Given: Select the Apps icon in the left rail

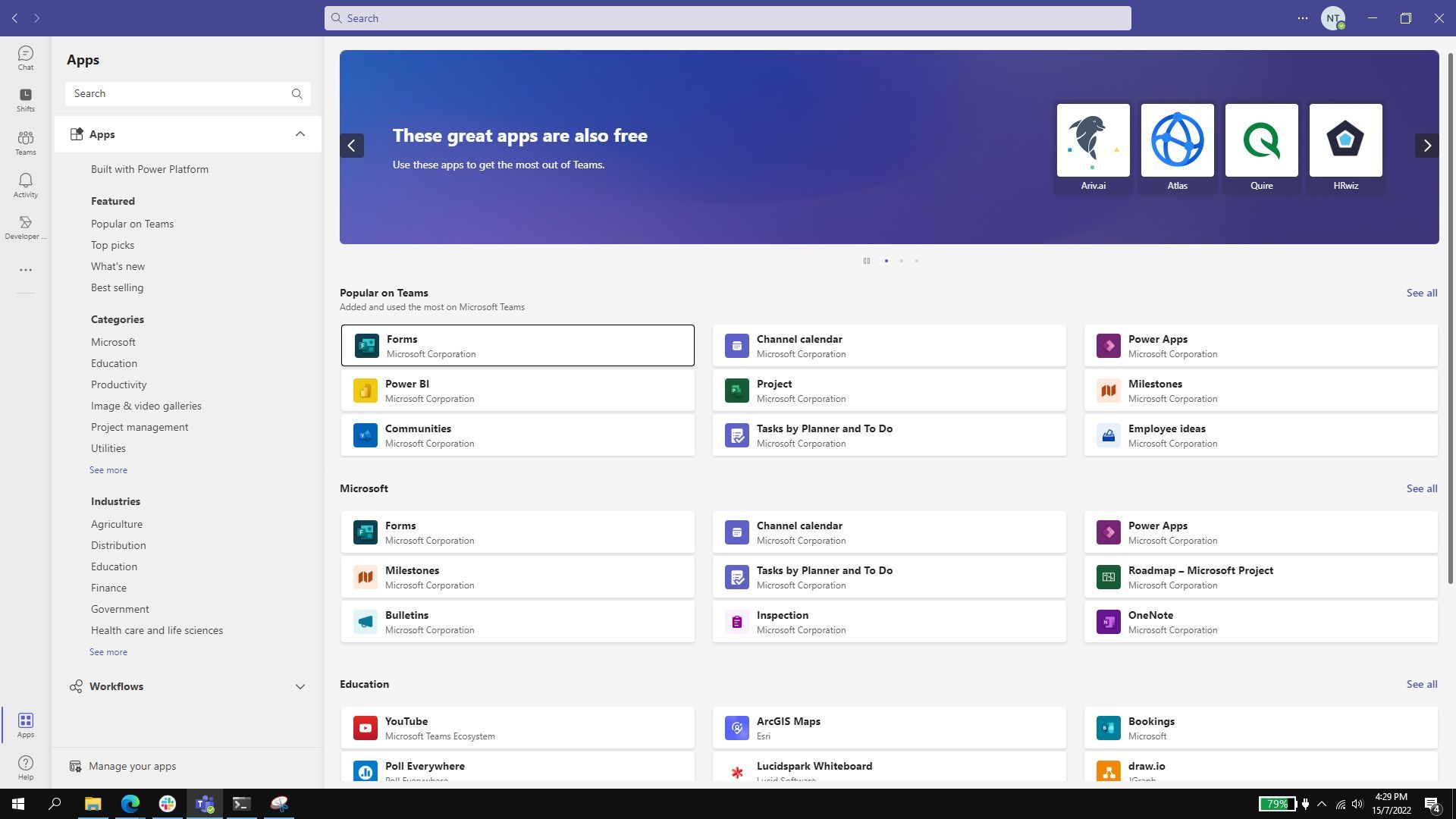Looking at the screenshot, I should click(26, 725).
